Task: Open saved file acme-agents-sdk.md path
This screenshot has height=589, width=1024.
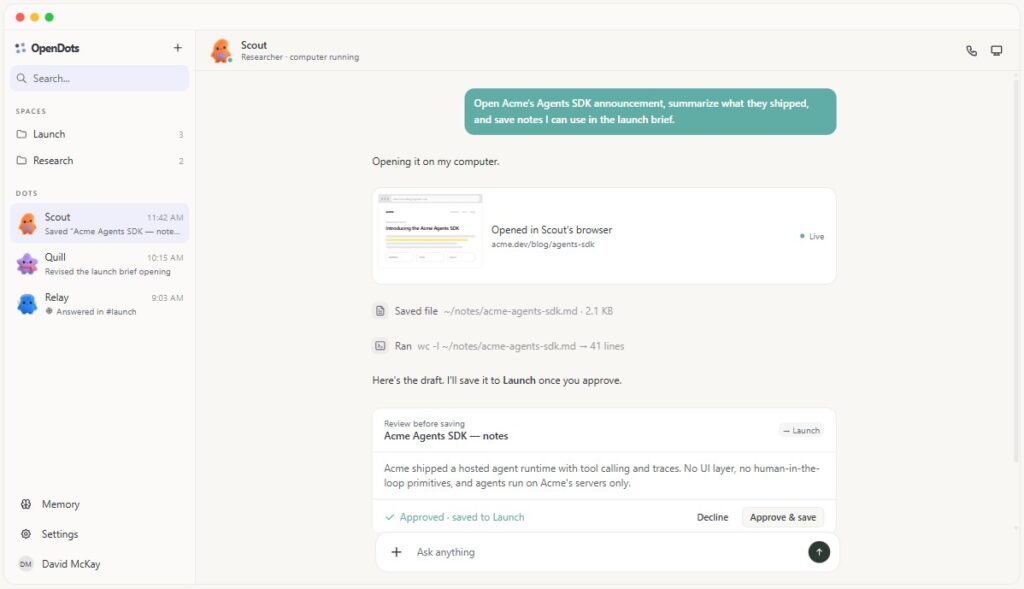Action: [511, 311]
